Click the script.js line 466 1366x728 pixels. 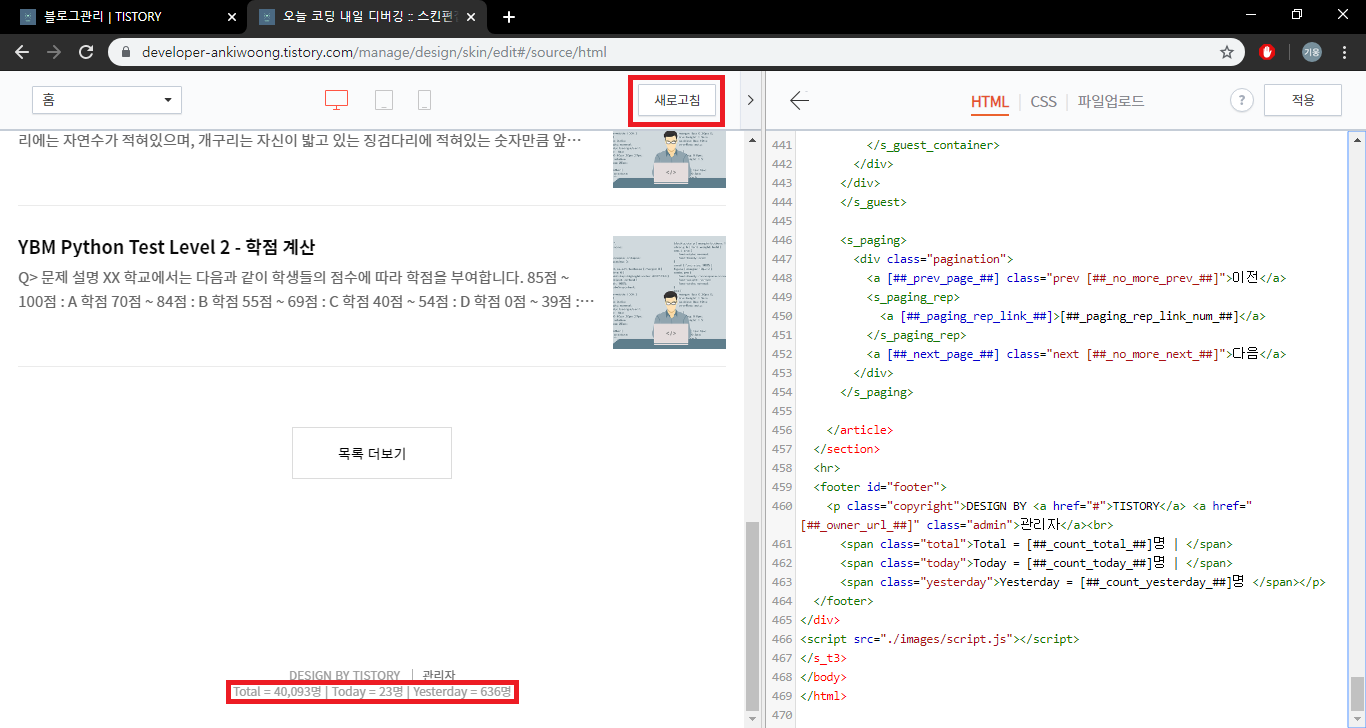pyautogui.click(x=940, y=639)
